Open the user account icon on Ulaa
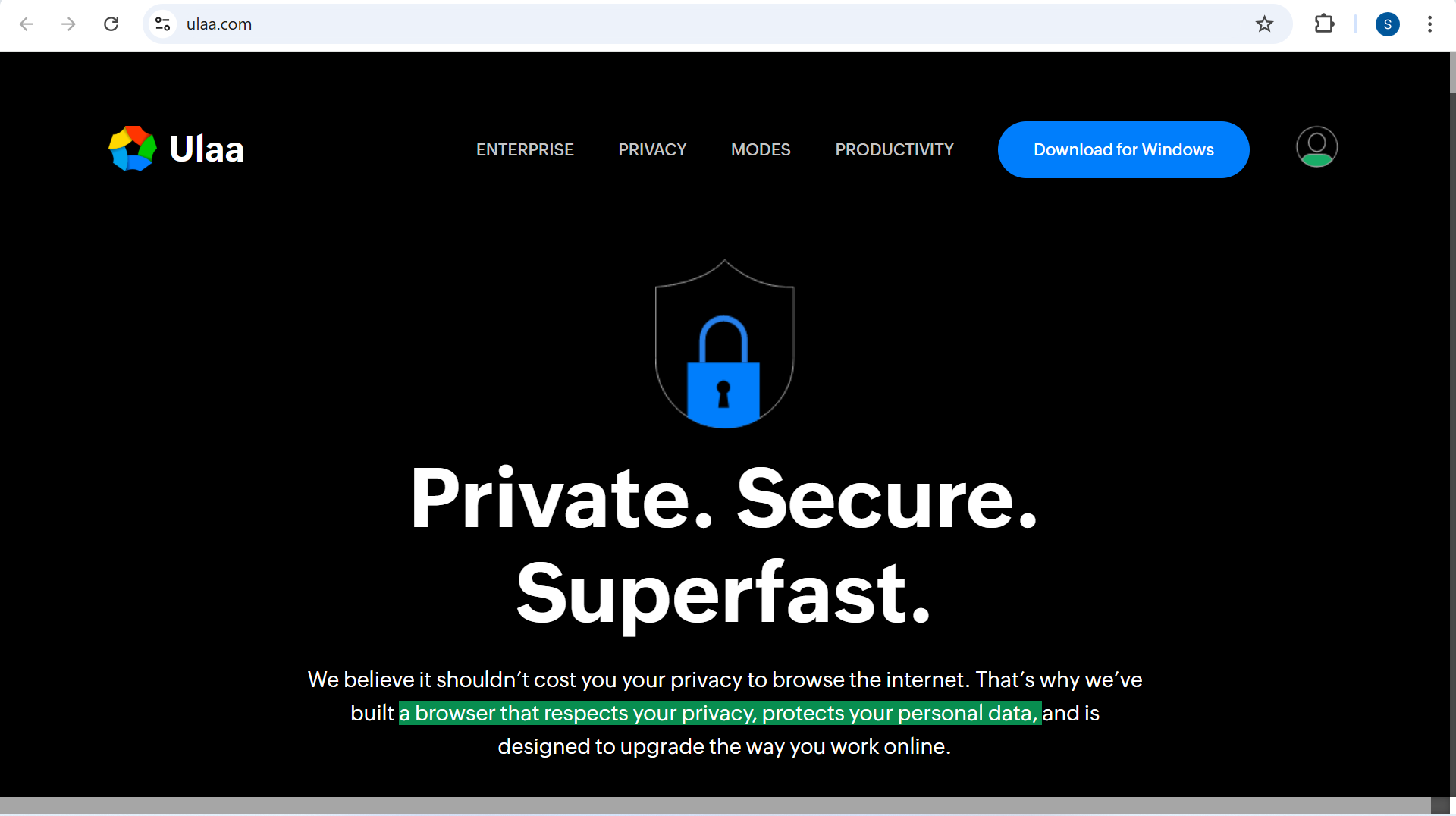Screen dimensions: 1456x816 1316,147
